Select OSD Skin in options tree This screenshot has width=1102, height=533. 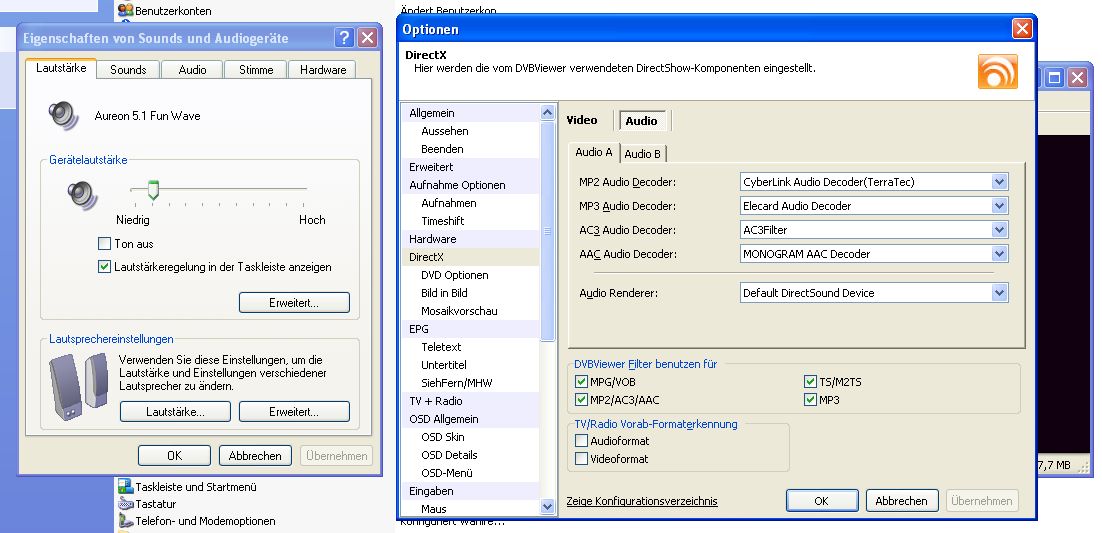(442, 437)
